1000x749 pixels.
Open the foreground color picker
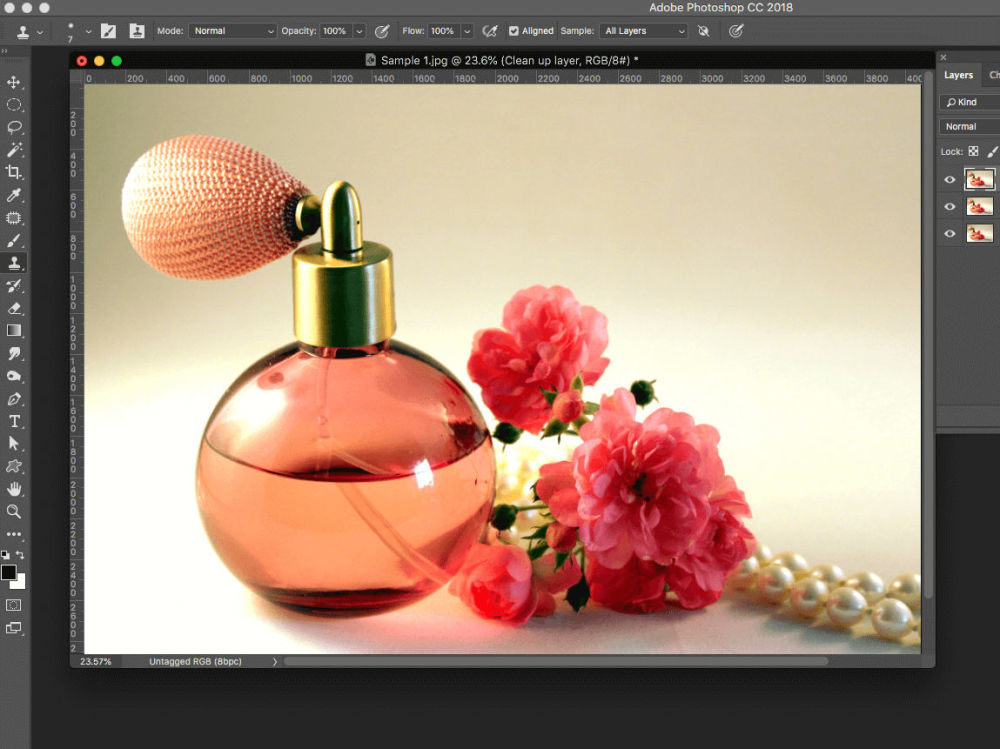(x=8, y=572)
